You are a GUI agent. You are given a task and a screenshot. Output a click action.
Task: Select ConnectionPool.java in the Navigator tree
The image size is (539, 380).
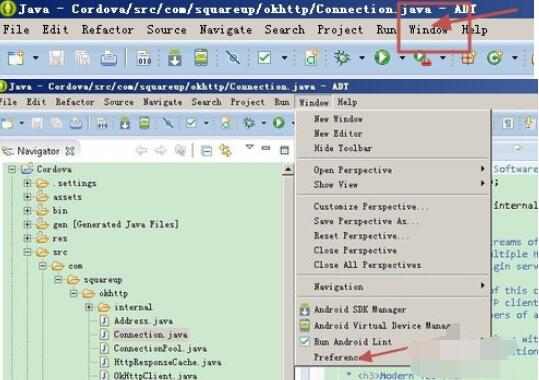[x=160, y=348]
